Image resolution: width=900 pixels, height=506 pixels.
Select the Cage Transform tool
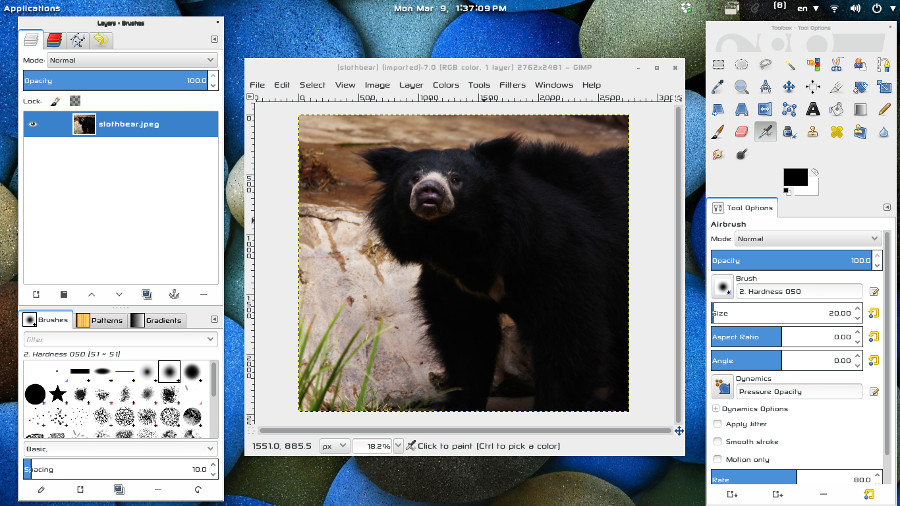click(x=789, y=109)
